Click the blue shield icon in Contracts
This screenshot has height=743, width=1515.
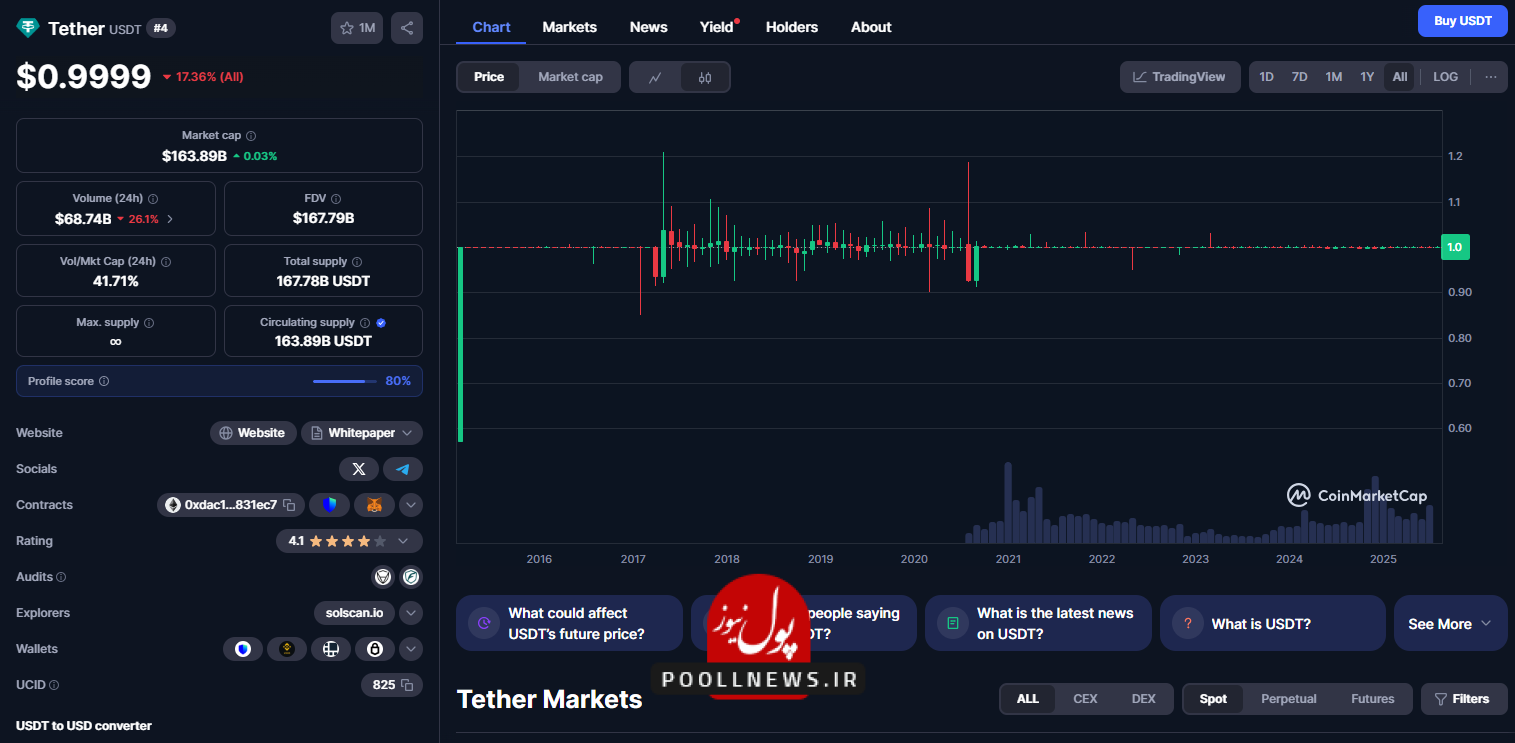[329, 505]
